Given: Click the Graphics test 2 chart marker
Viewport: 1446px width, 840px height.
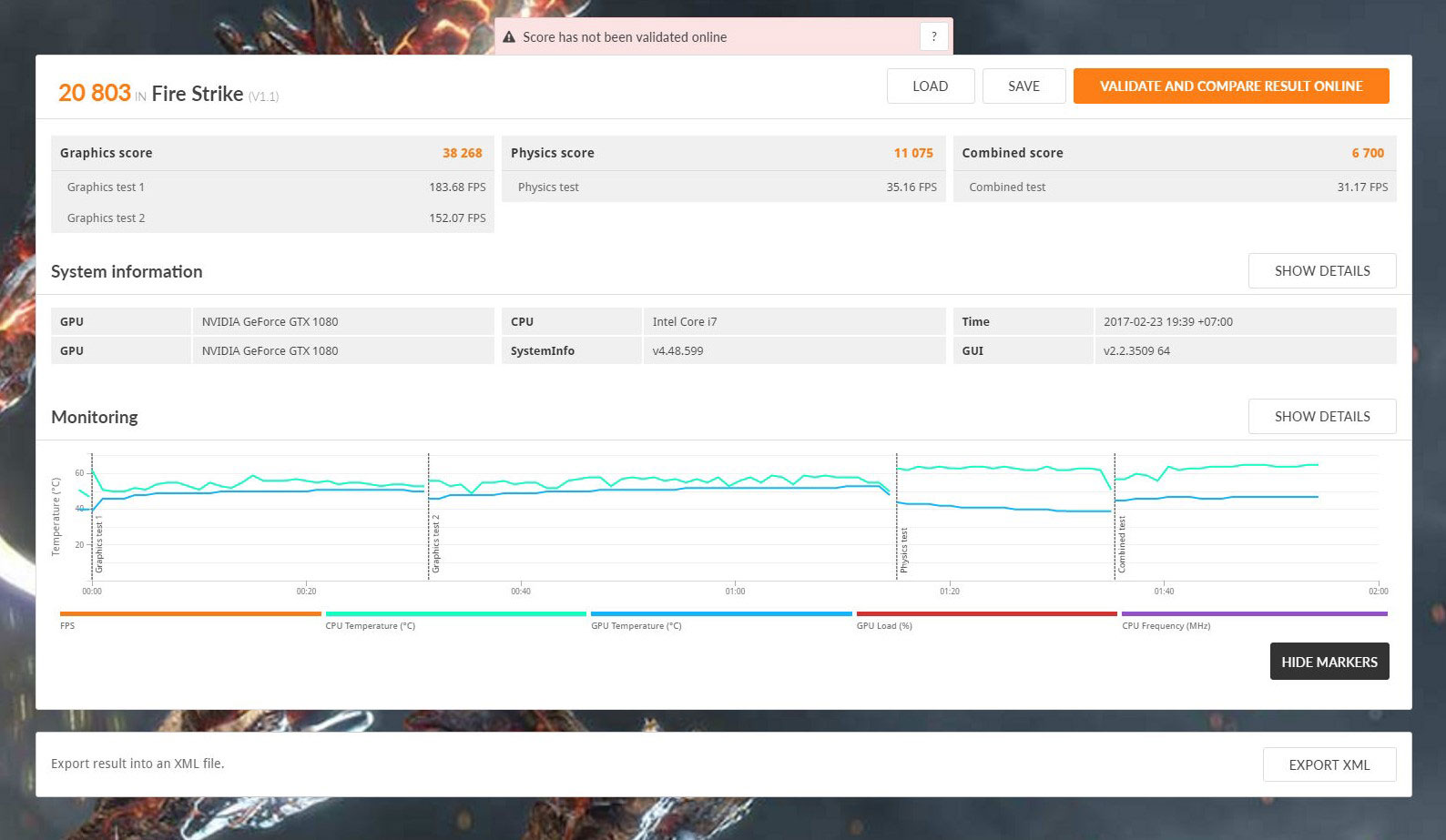Looking at the screenshot, I should [436, 544].
